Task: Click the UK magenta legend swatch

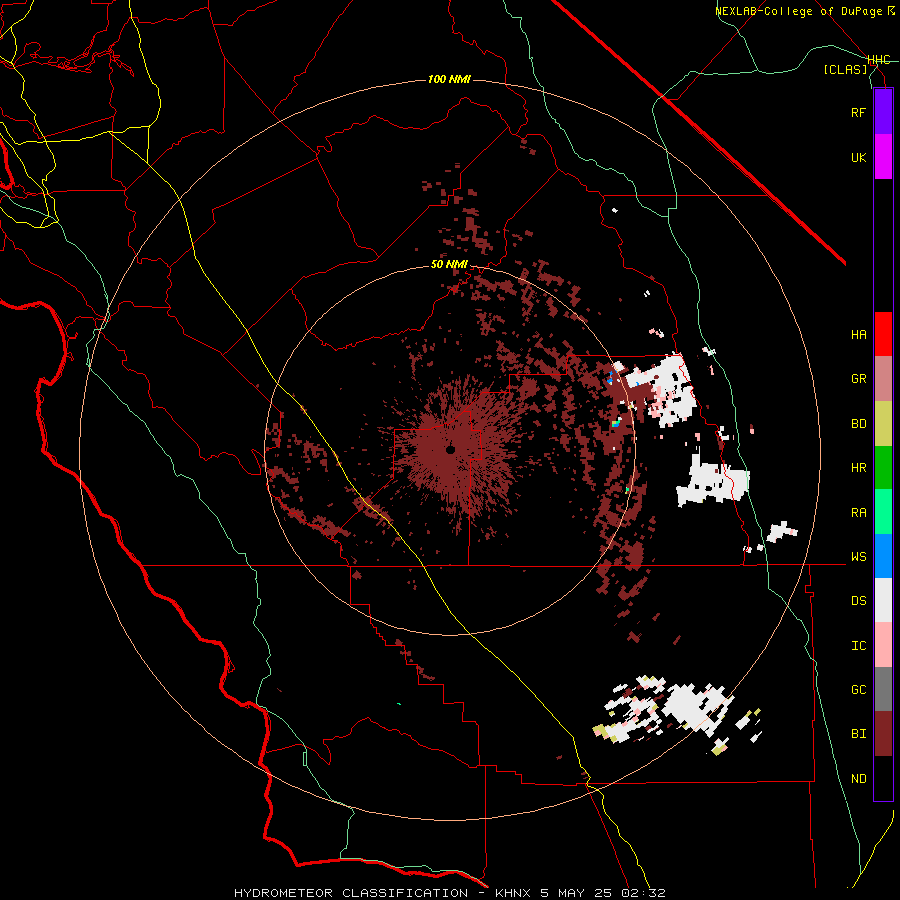Action: tap(883, 157)
